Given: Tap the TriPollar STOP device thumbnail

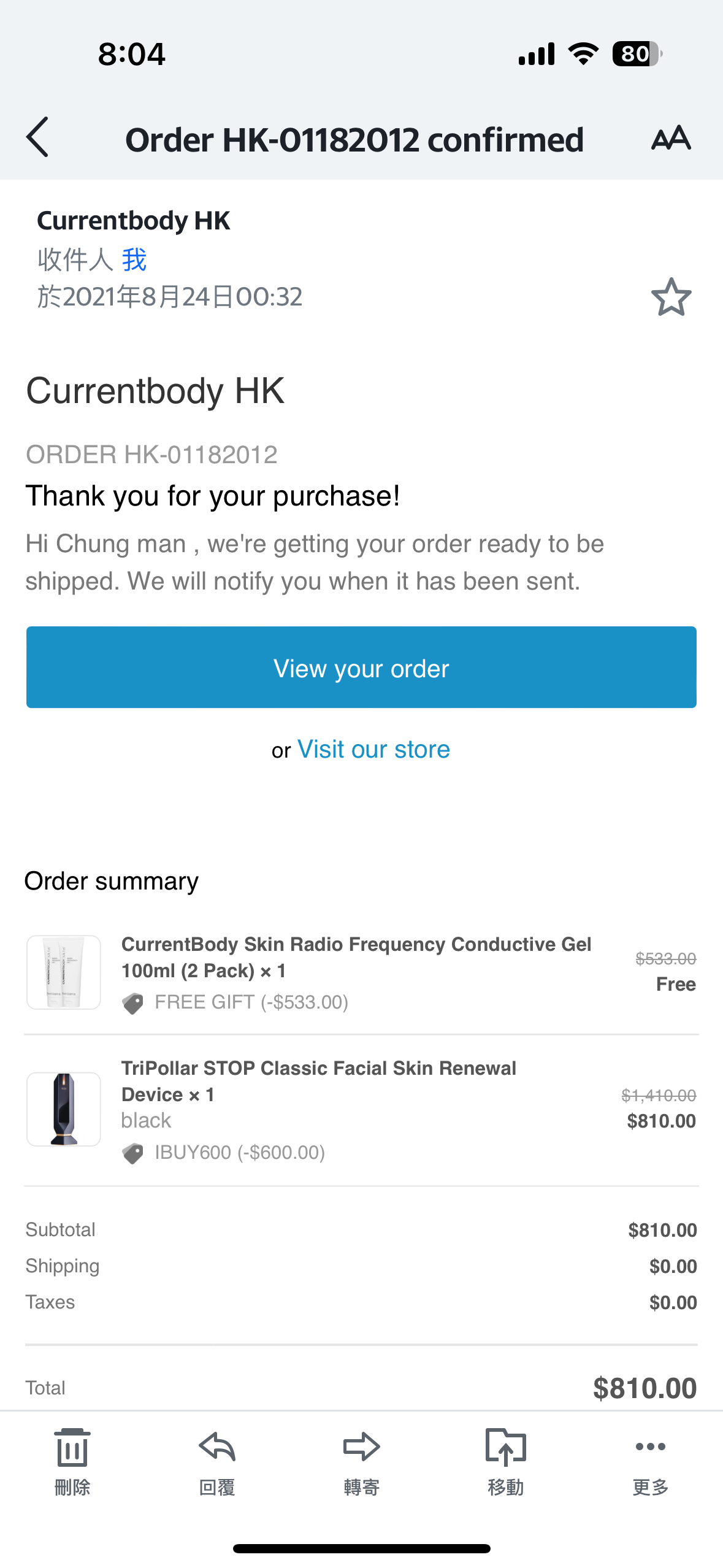Looking at the screenshot, I should (x=64, y=1109).
